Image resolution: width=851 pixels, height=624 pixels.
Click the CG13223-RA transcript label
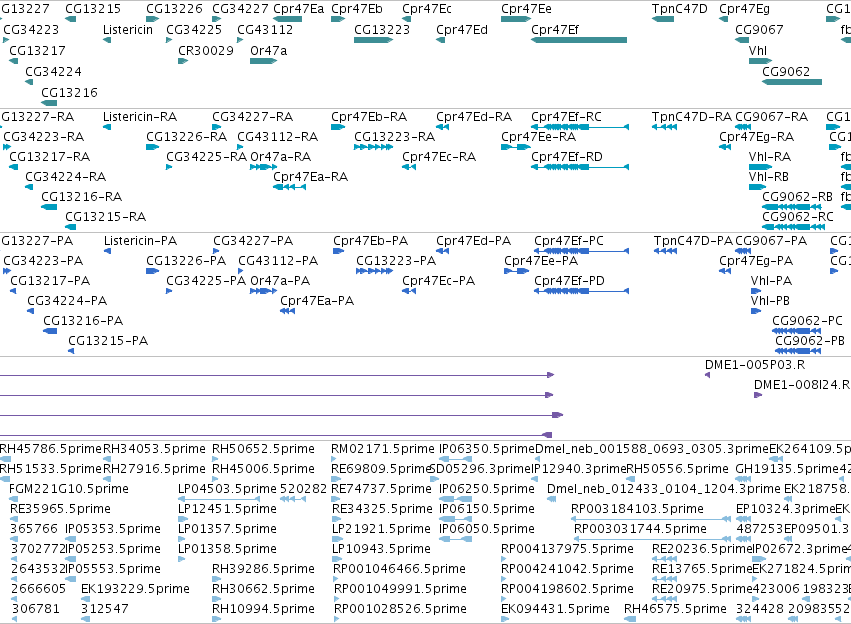pyautogui.click(x=395, y=137)
